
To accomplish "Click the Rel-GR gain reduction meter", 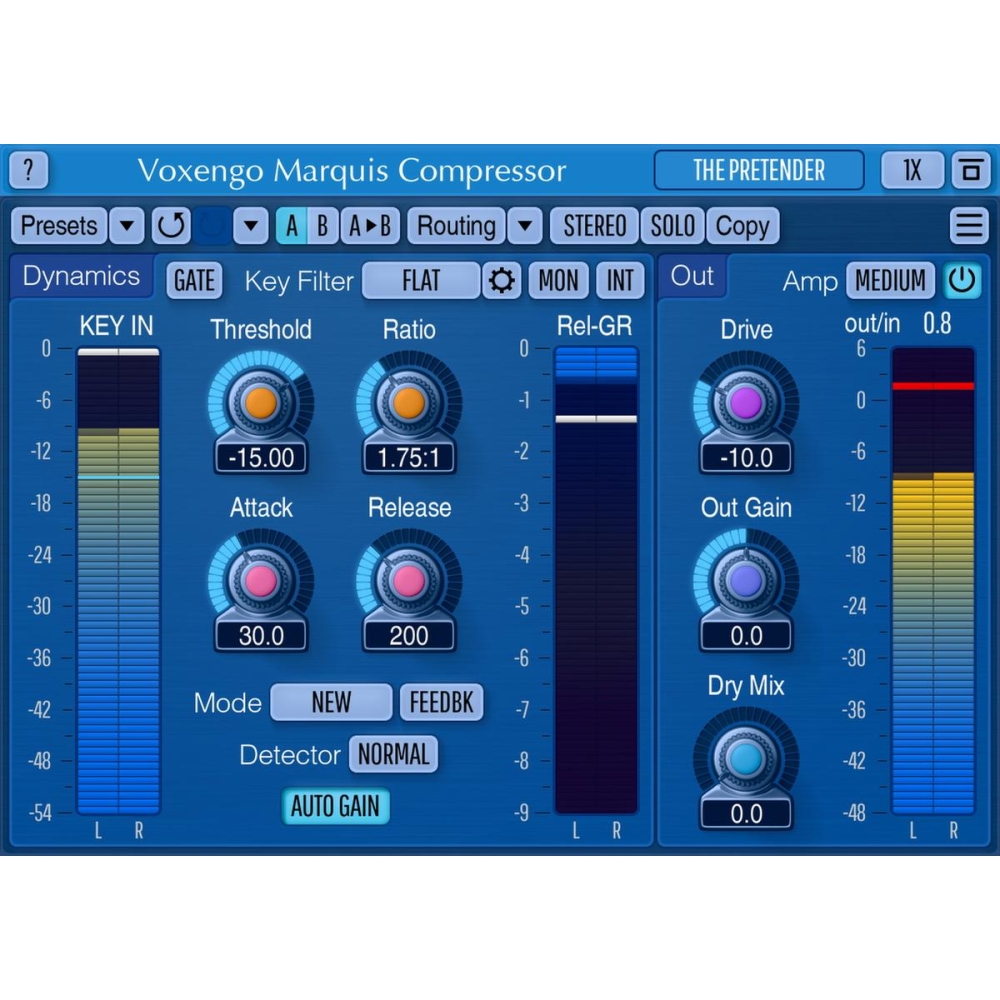I will [x=596, y=581].
